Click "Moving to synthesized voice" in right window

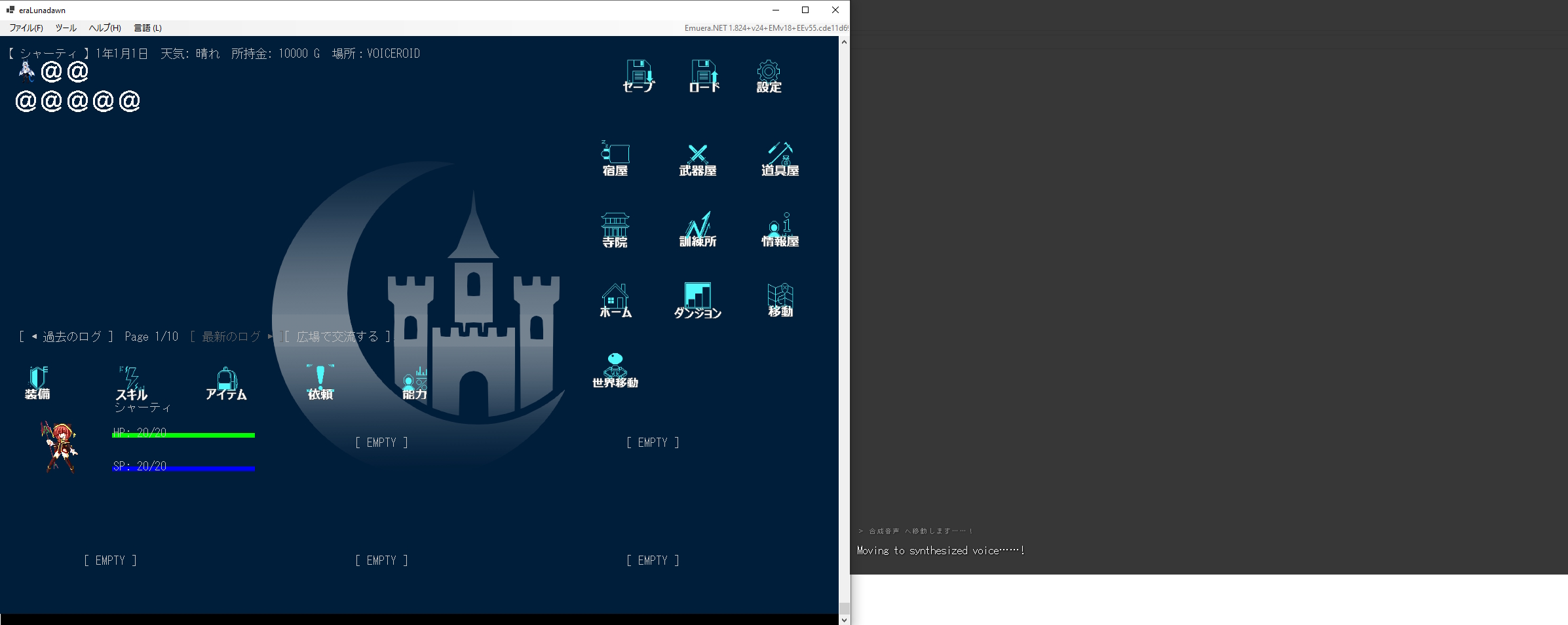[x=940, y=551]
